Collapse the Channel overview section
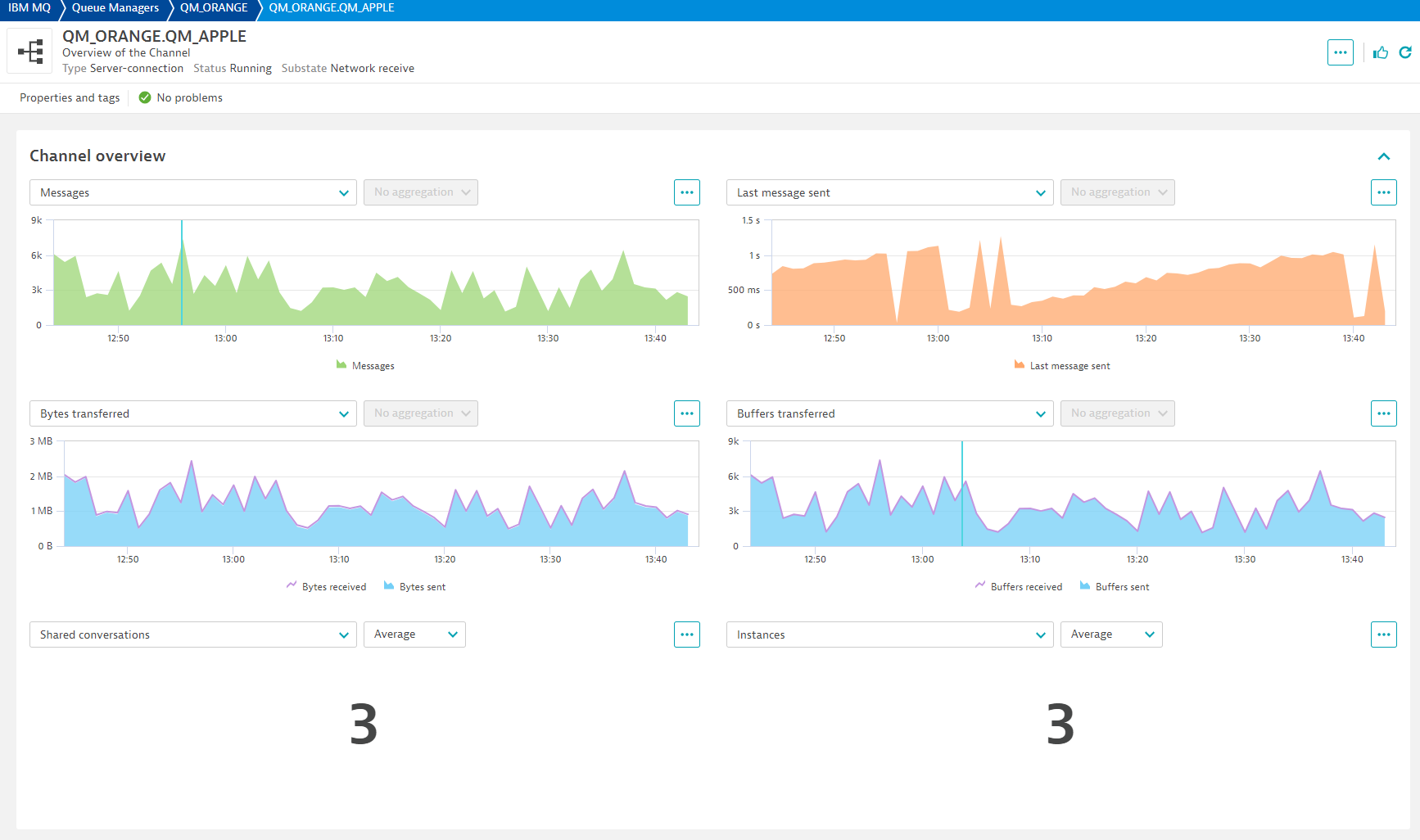 [1383, 156]
